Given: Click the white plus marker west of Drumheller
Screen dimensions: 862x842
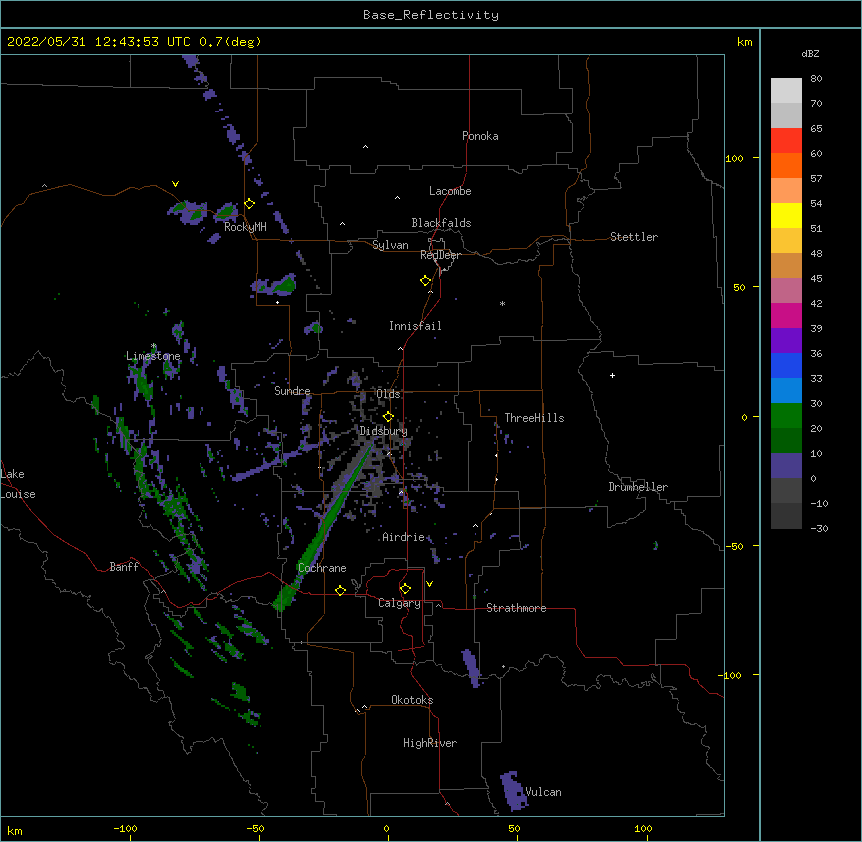Looking at the screenshot, I should click(x=612, y=375).
